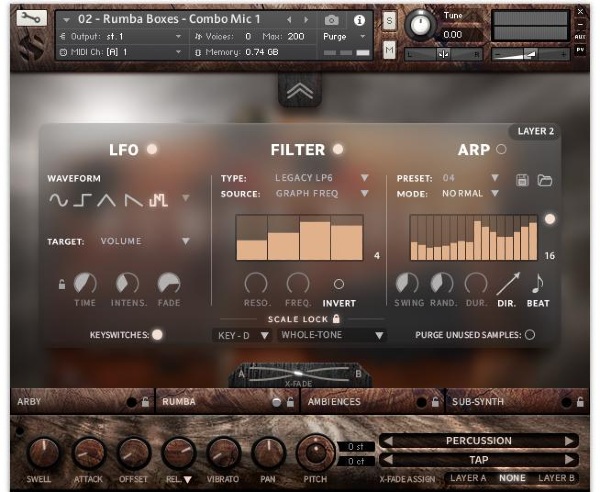Select the ARBY layer tab
Viewport: 600px width, 492px height.
click(x=82, y=402)
